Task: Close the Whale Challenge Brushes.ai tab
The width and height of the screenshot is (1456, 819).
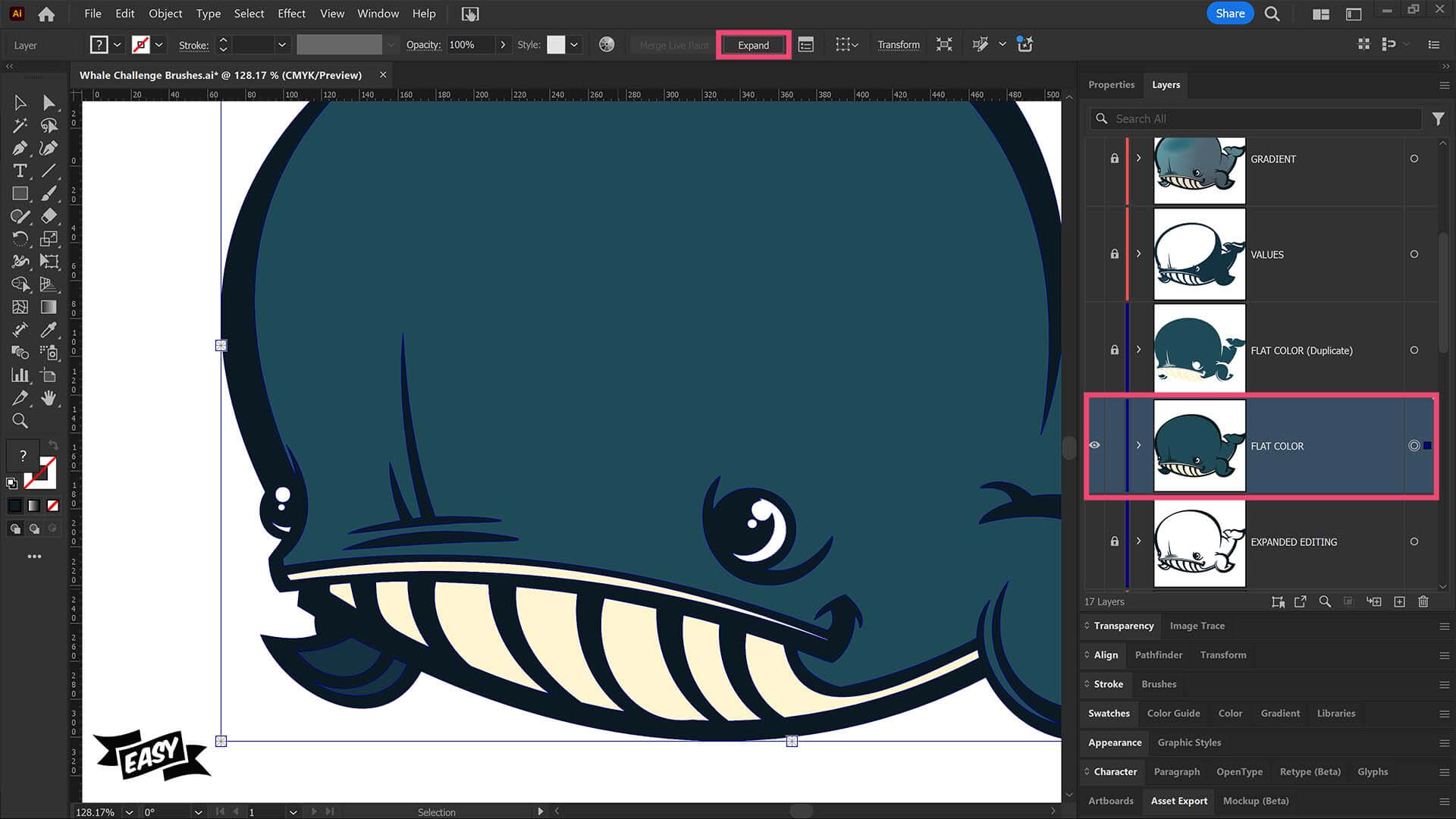Action: (x=383, y=74)
